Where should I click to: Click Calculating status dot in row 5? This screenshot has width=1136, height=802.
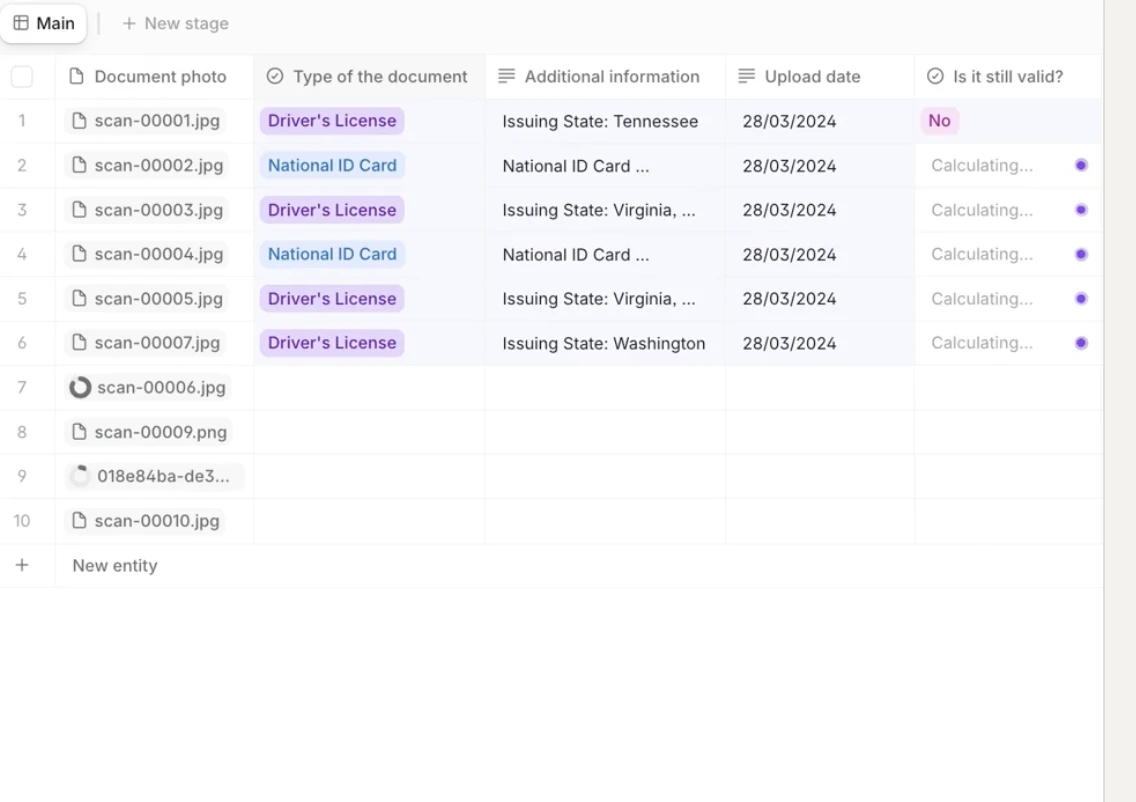(1081, 298)
